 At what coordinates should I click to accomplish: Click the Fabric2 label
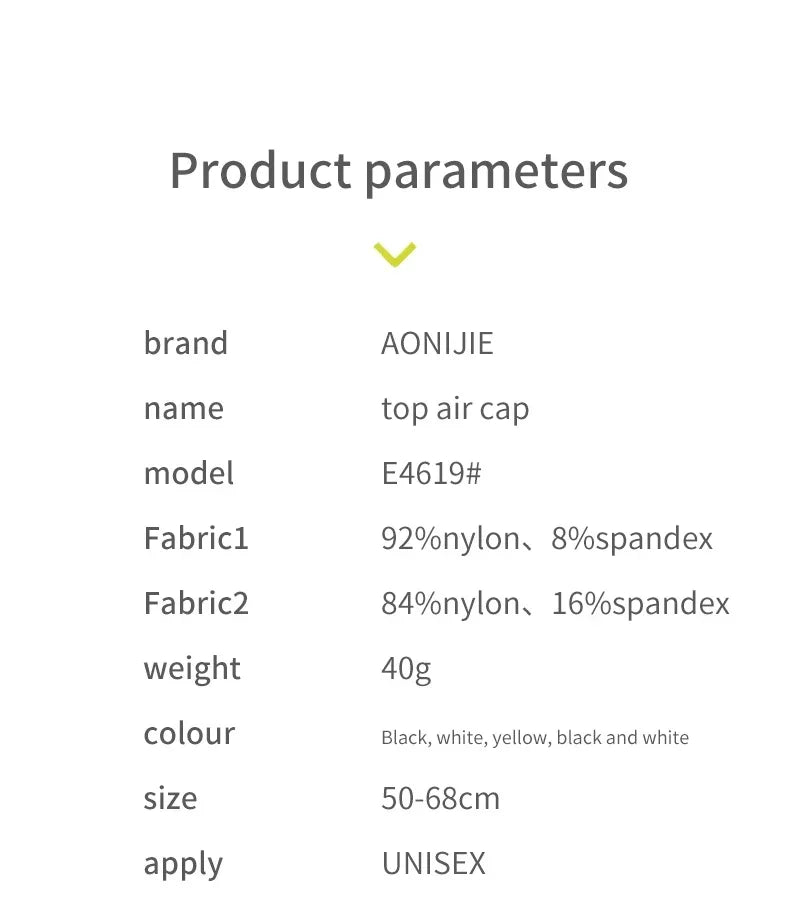[x=196, y=603]
